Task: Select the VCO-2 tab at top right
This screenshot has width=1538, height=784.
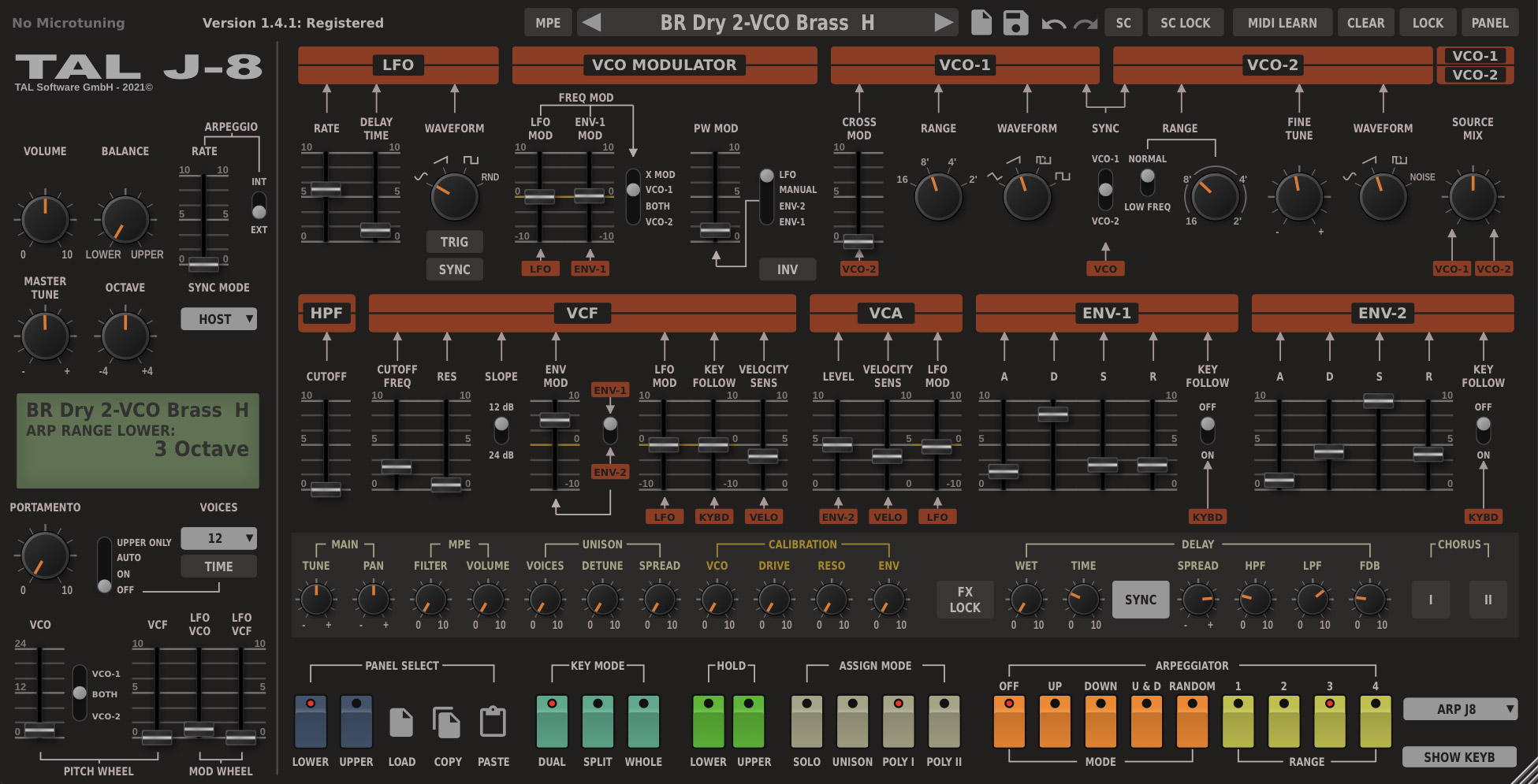Action: coord(1474,75)
